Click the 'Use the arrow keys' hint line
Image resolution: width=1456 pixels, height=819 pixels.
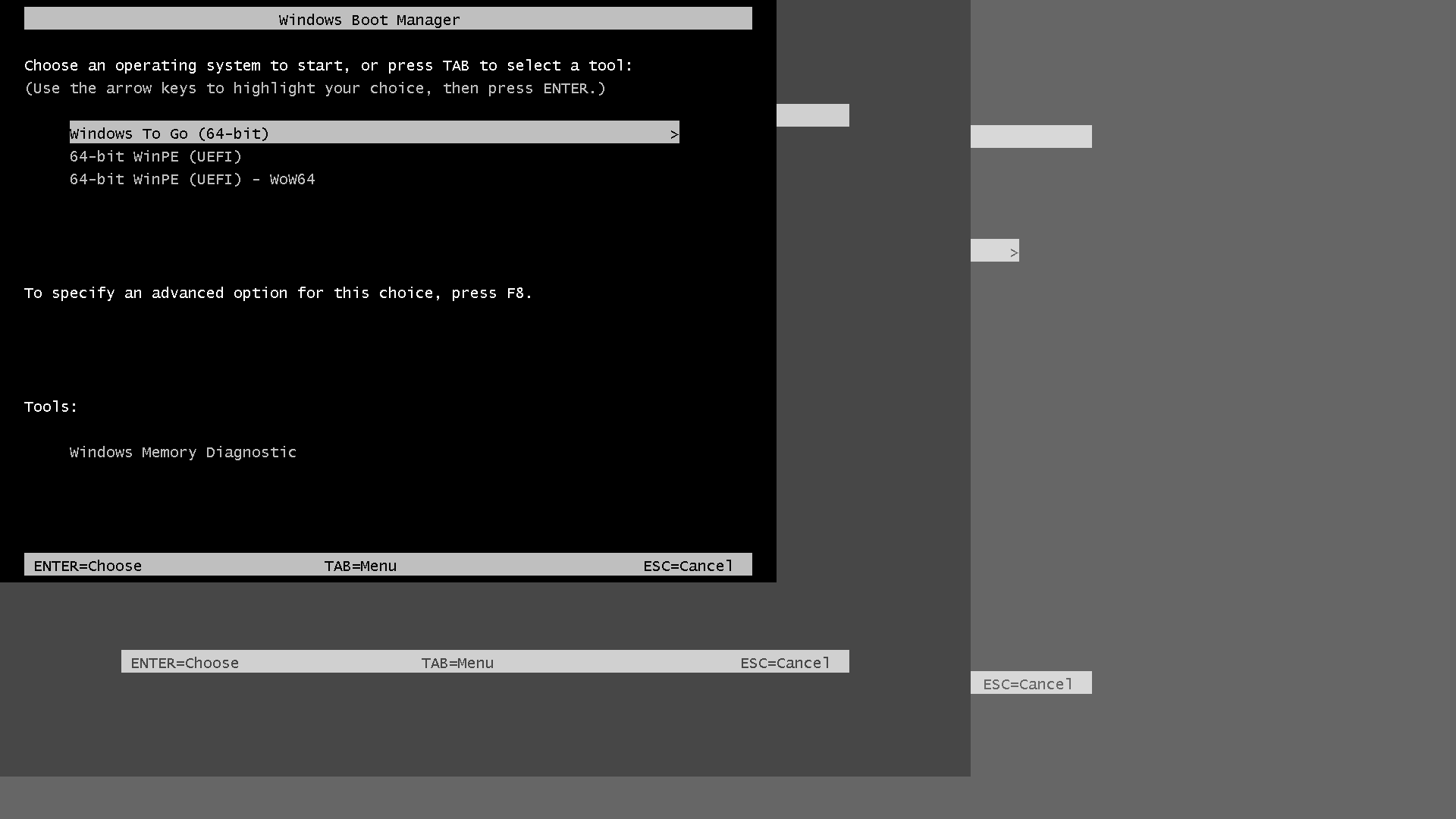(315, 89)
